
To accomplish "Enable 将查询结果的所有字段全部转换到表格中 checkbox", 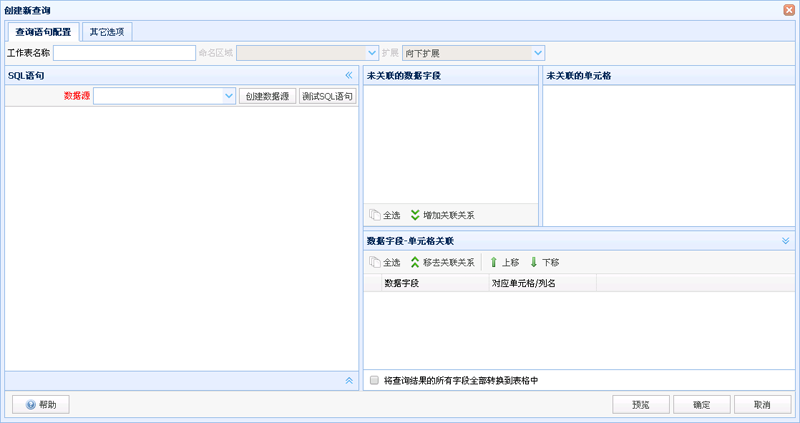I will [x=374, y=381].
